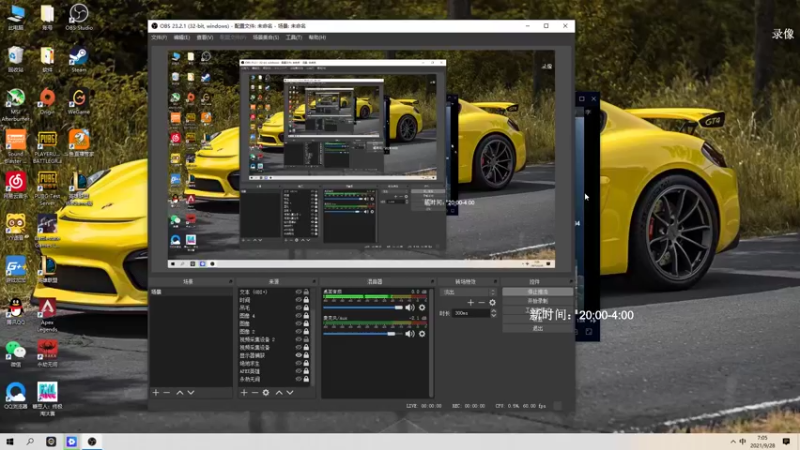Undock the 转场特效 transitions panel
The image size is (800, 450).
pos(495,282)
